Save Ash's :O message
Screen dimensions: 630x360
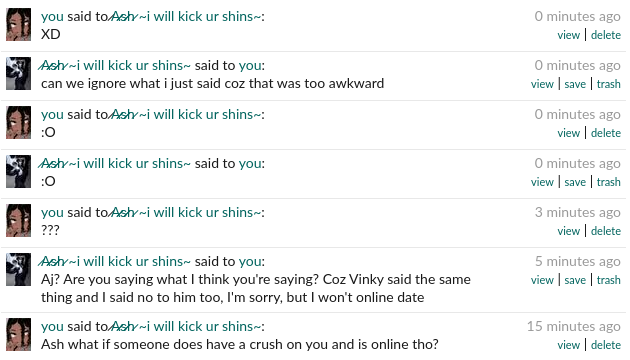point(575,182)
